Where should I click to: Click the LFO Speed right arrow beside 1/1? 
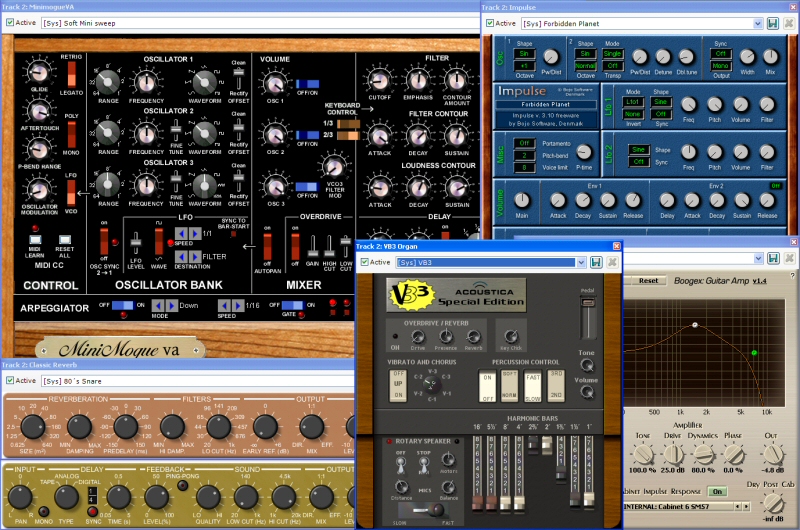pos(195,233)
